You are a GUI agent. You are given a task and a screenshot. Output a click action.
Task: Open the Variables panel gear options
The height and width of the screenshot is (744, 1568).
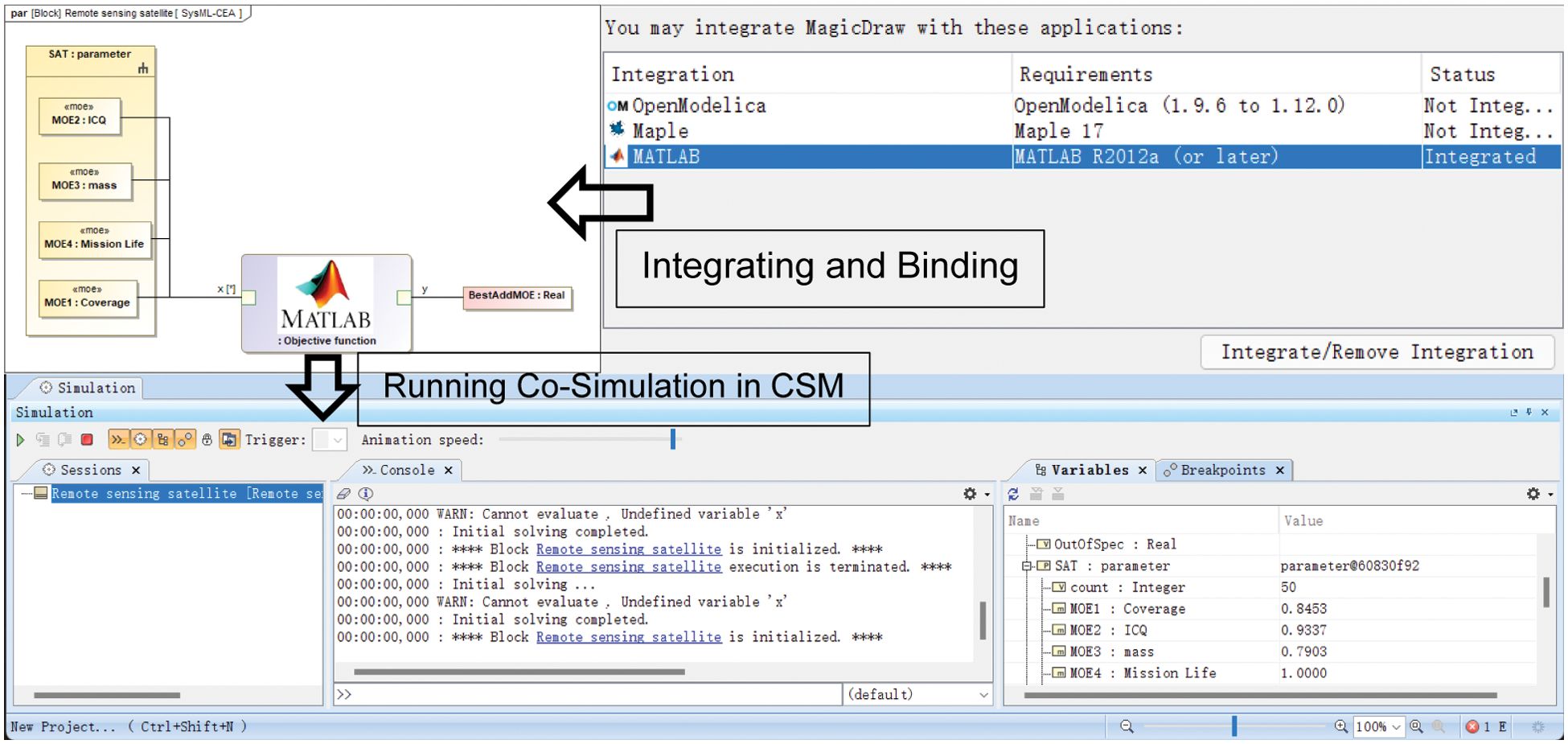pos(1533,494)
